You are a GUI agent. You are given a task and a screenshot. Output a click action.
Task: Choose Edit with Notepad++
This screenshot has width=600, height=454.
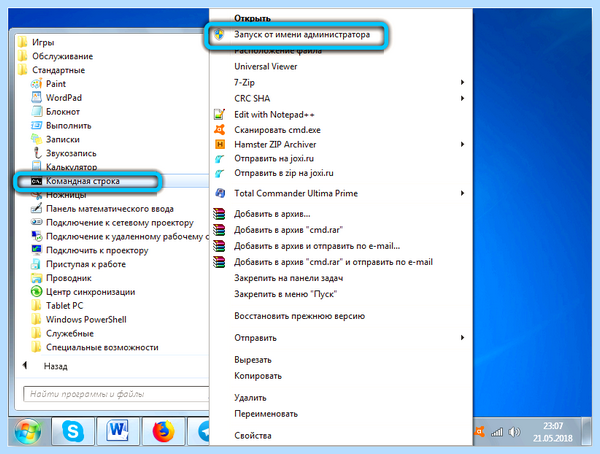[274, 114]
